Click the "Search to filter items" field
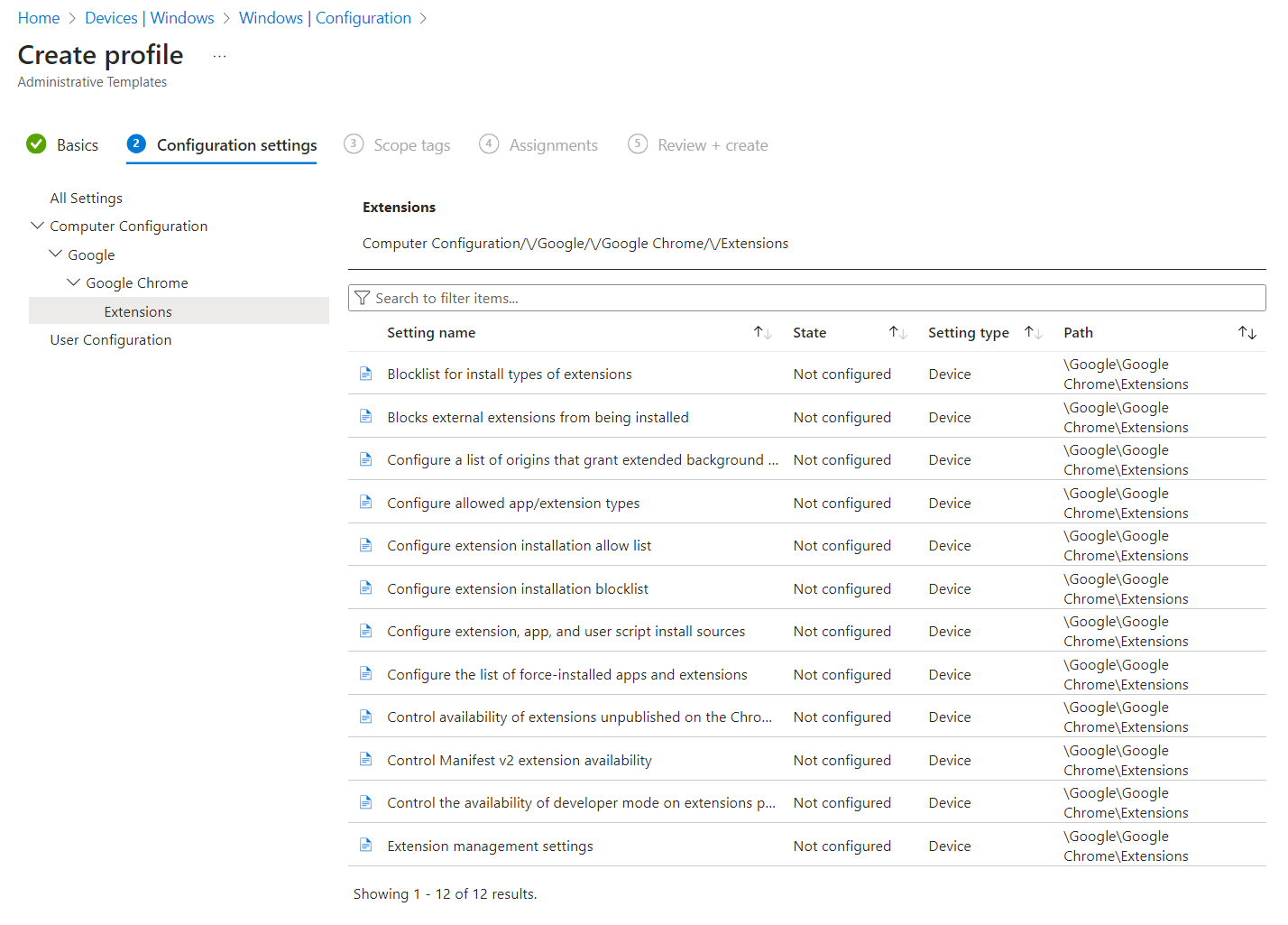The image size is (1288, 925). pyautogui.click(x=631, y=298)
